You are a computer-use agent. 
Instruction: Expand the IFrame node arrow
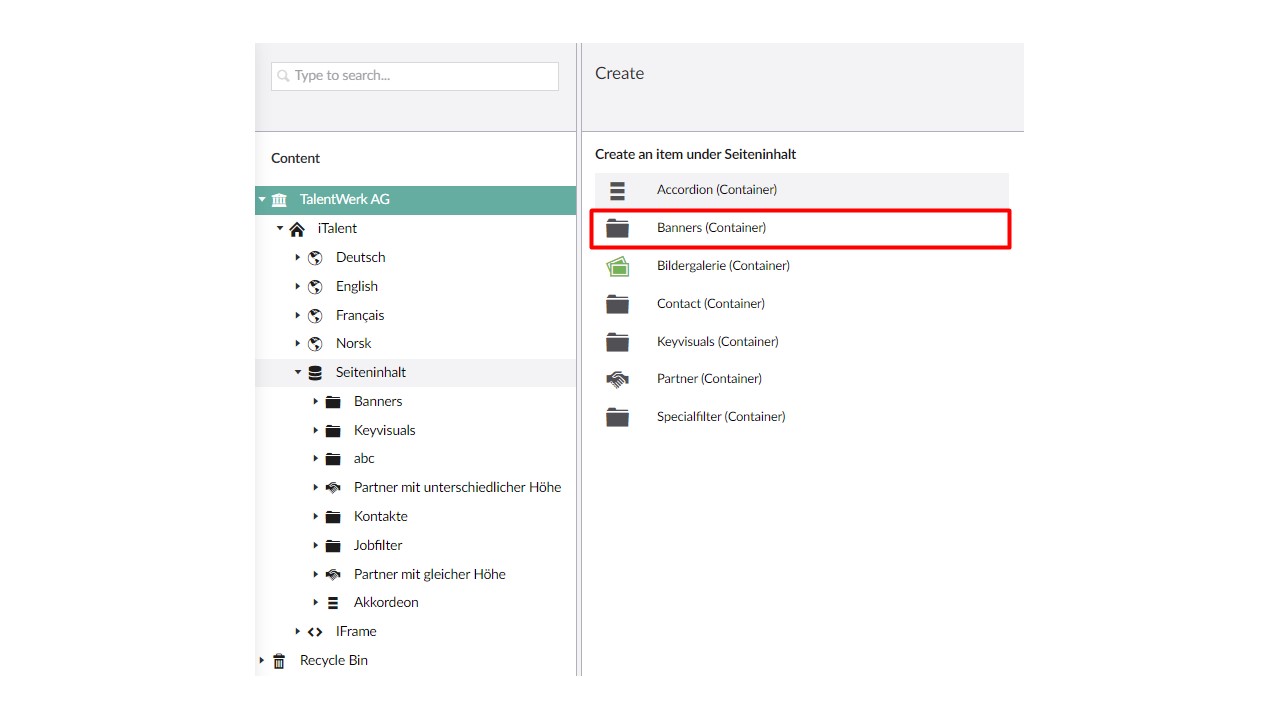coord(298,632)
